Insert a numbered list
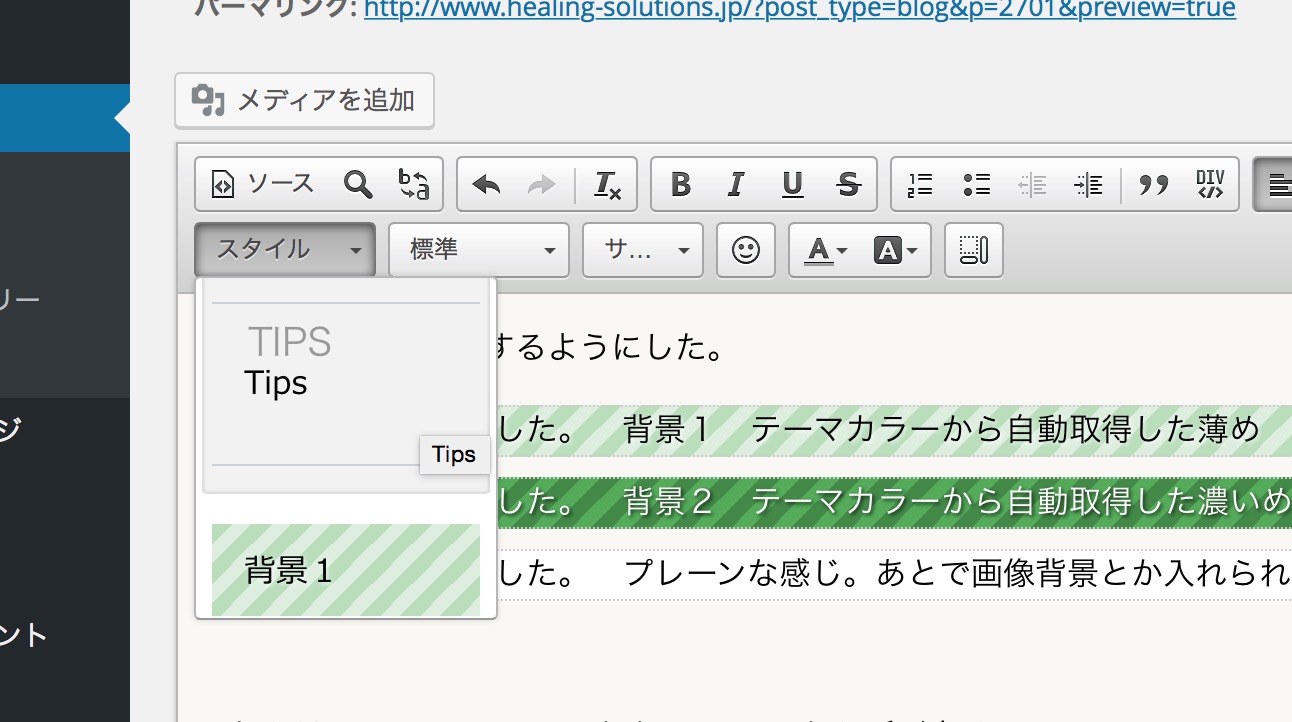Viewport: 1292px width, 722px height. [919, 185]
